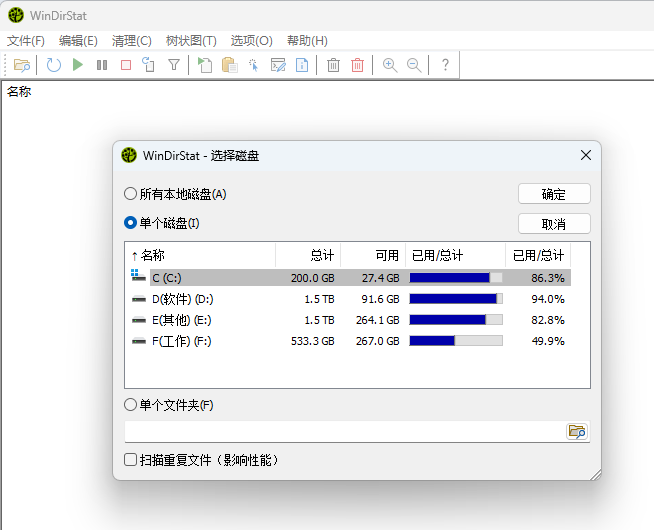Click the properties document info icon
The width and height of the screenshot is (654, 530).
[x=302, y=65]
